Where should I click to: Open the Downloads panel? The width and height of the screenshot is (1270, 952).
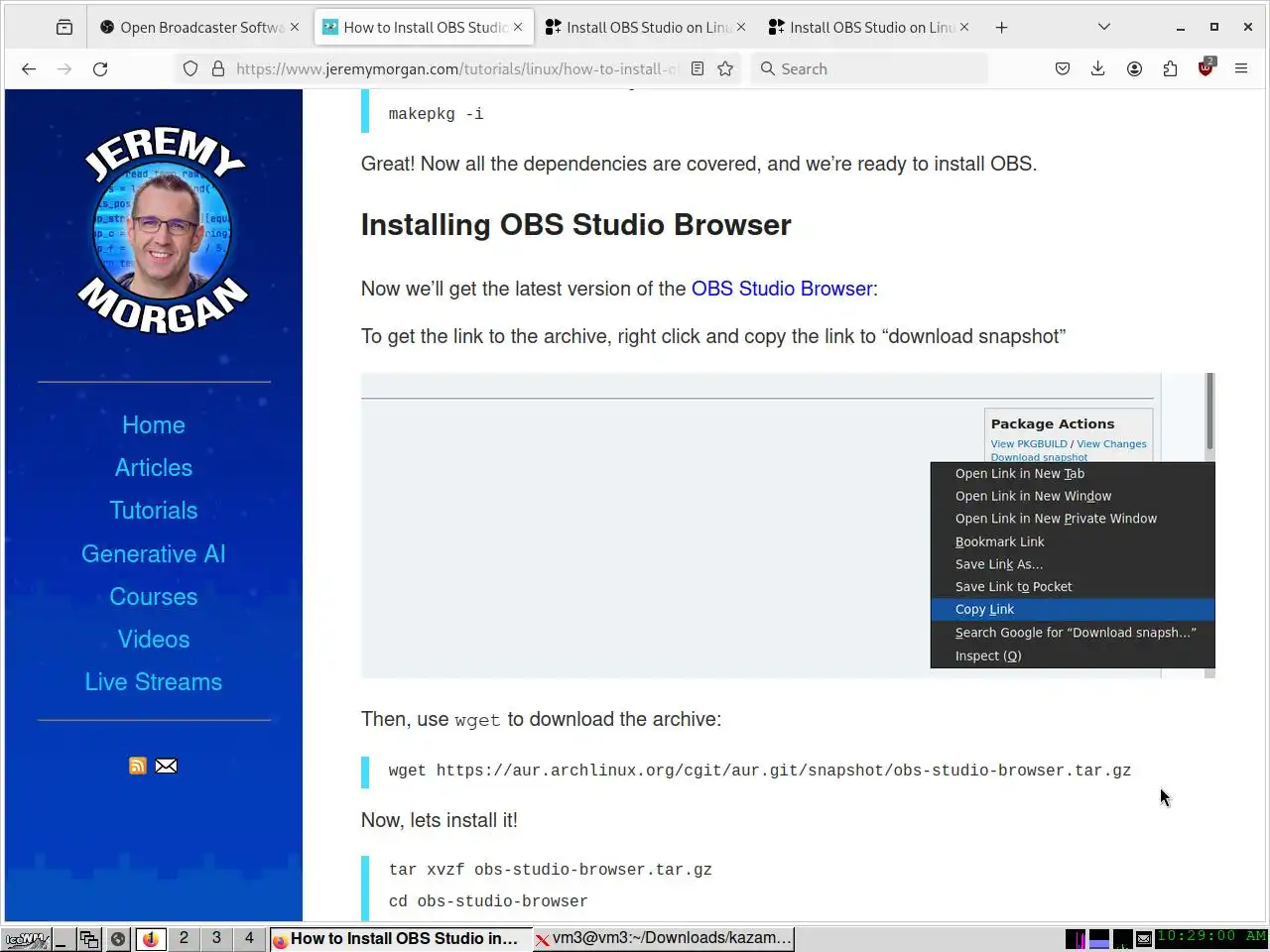[1098, 68]
